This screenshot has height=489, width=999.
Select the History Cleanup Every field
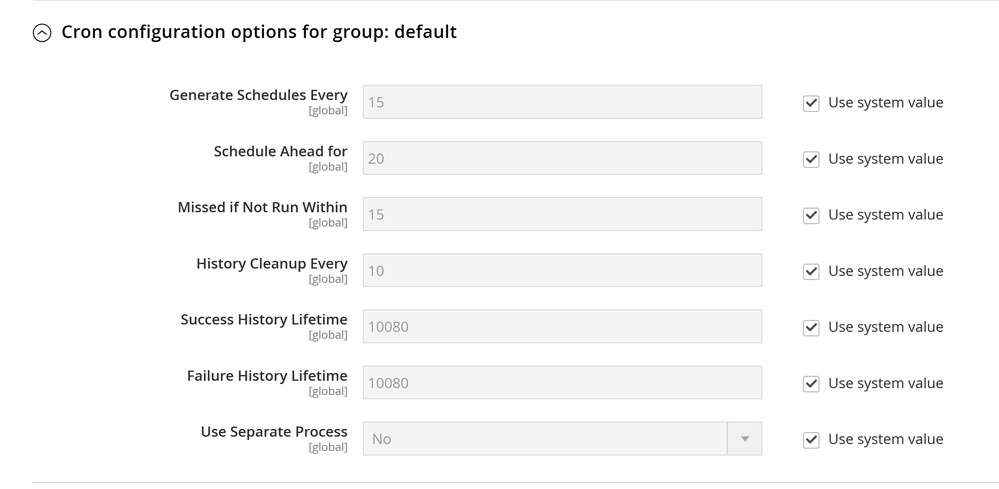point(561,270)
